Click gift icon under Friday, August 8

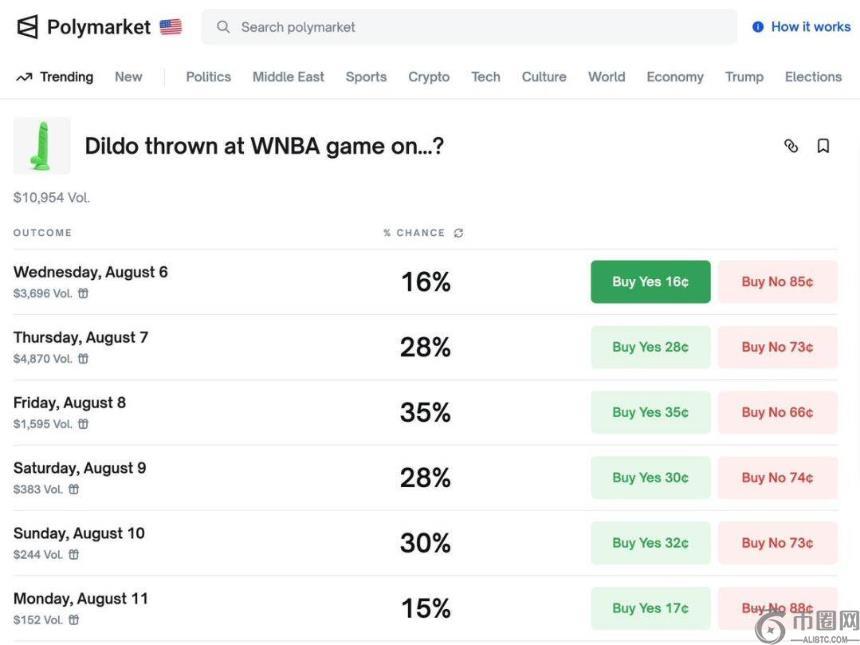tap(83, 424)
